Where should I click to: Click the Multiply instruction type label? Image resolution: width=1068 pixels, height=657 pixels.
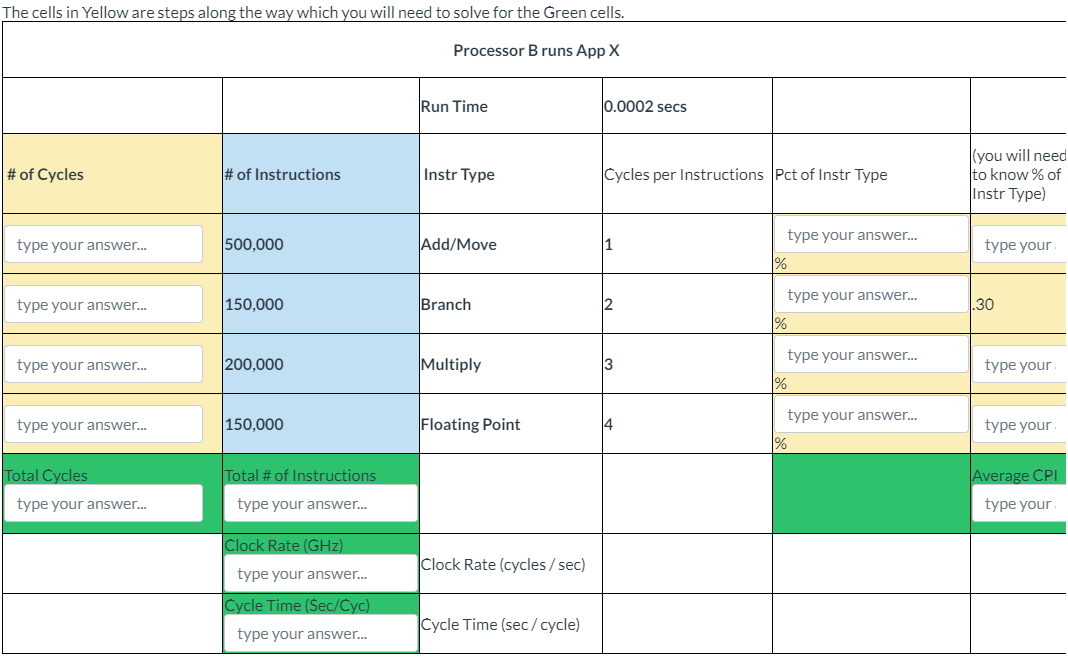[x=451, y=364]
